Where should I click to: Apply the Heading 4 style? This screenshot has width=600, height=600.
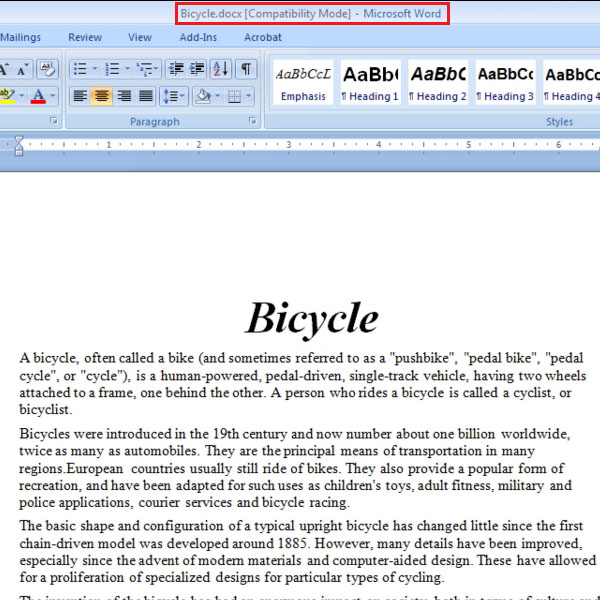click(572, 82)
